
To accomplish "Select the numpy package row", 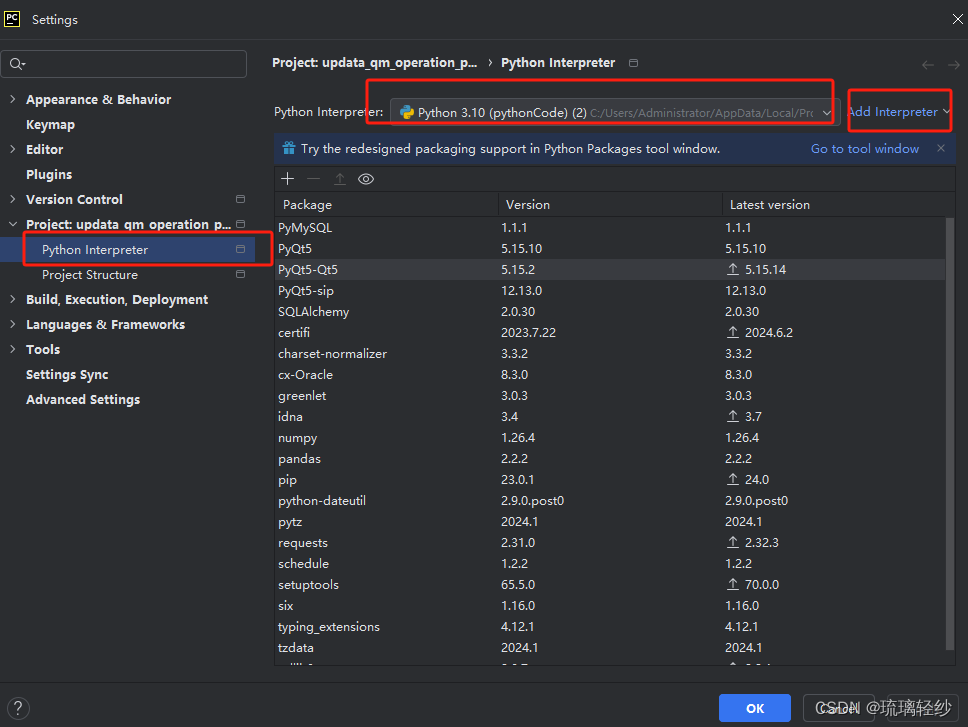I will [x=610, y=438].
